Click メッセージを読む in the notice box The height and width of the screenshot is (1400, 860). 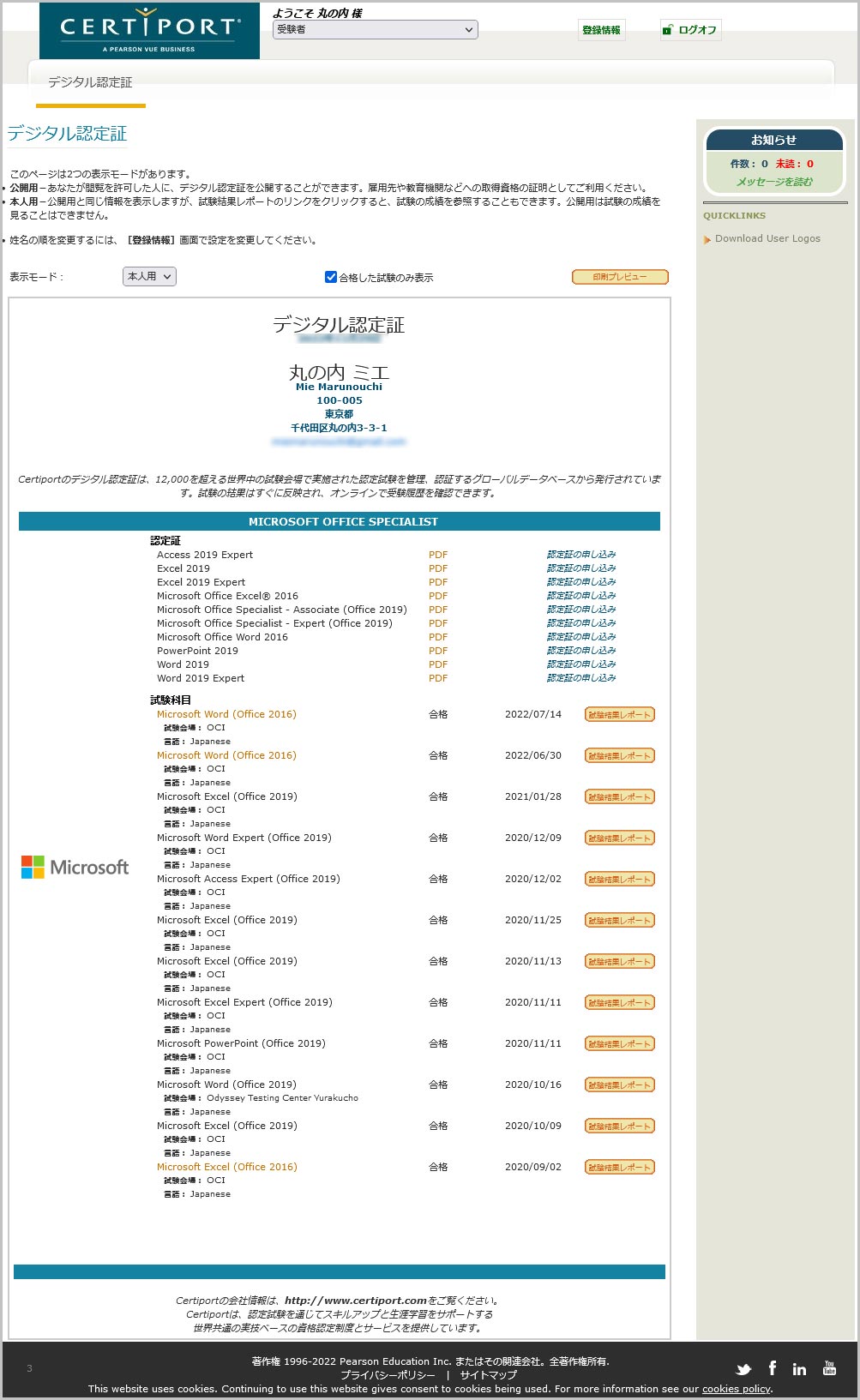(774, 182)
